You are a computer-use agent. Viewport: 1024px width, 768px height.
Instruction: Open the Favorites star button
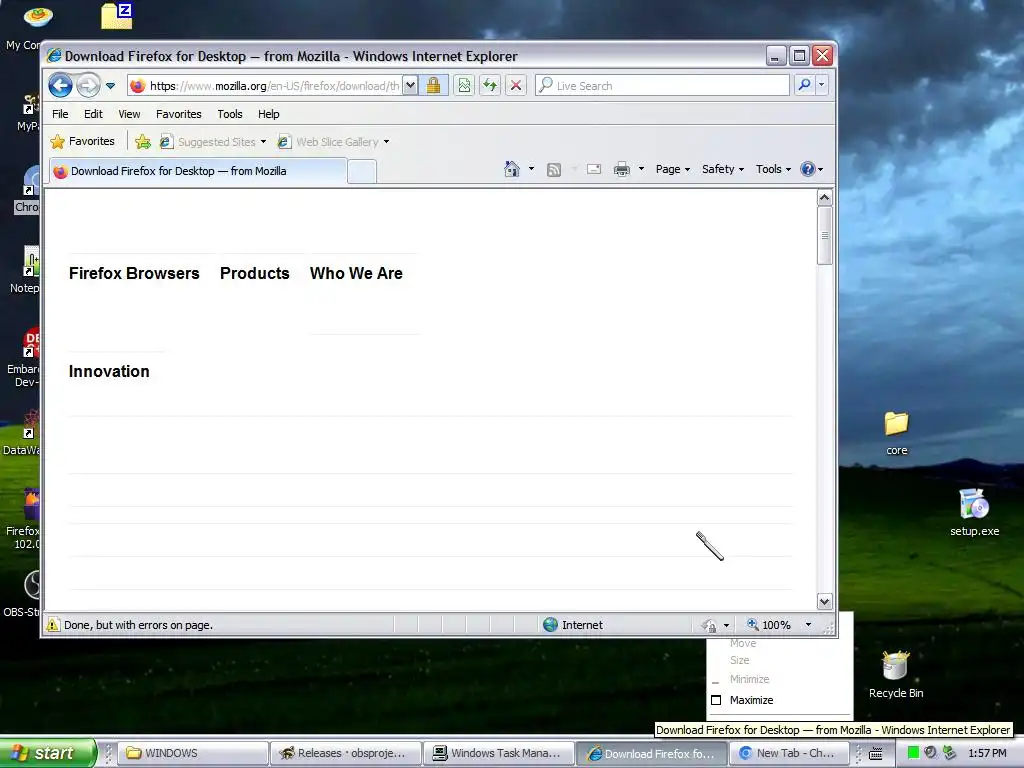point(83,141)
